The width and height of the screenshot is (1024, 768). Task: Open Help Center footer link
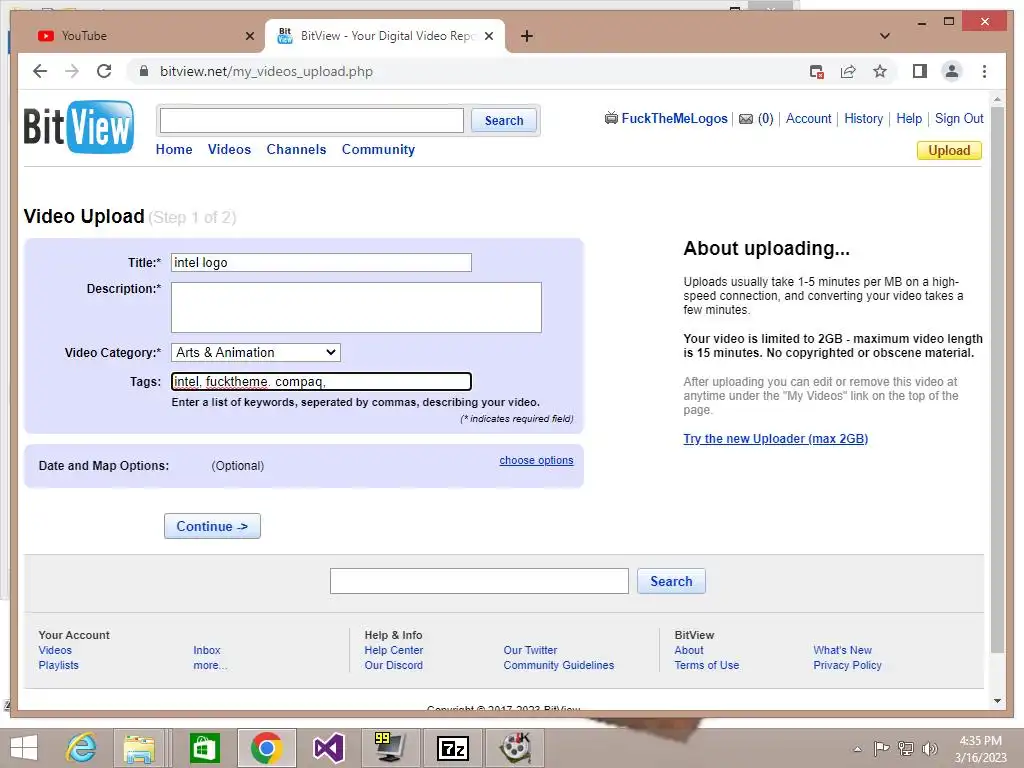tap(394, 650)
